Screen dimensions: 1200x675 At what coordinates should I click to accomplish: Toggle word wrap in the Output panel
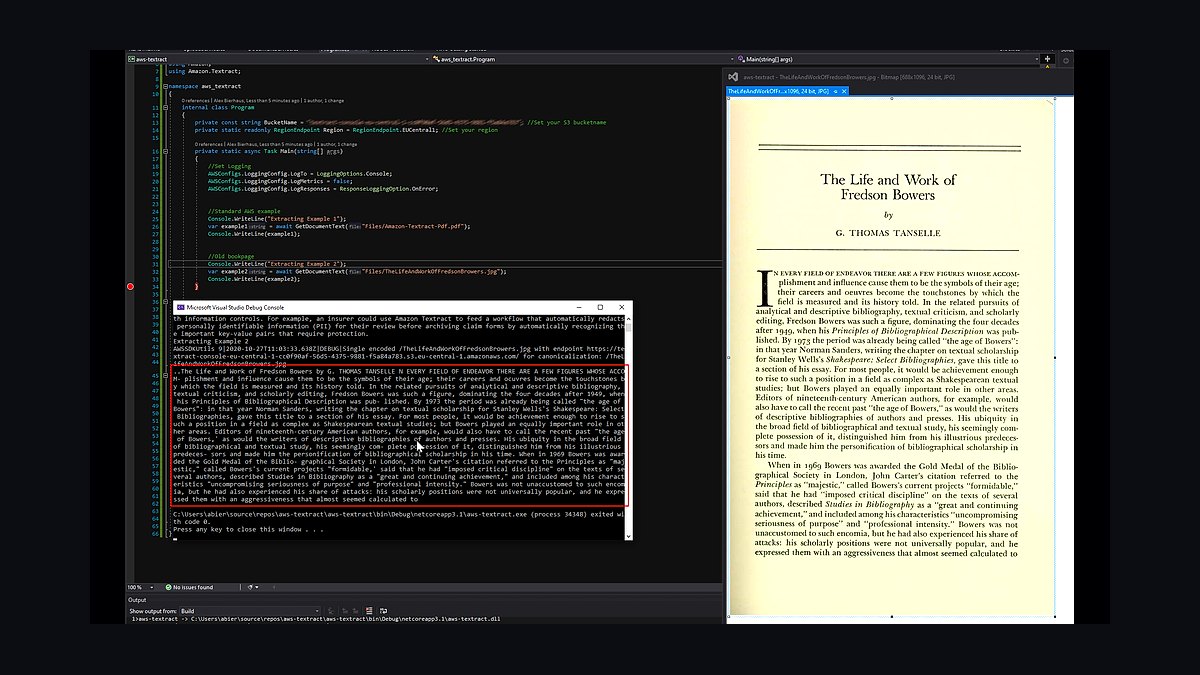click(382, 610)
